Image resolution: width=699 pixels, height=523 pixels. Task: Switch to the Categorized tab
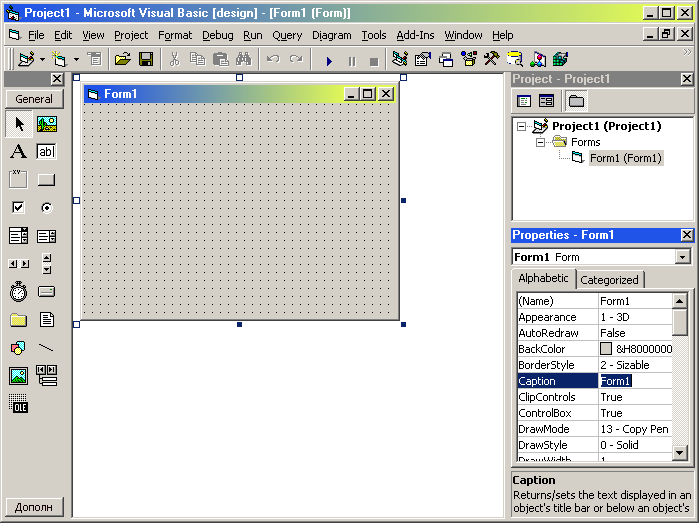[609, 280]
